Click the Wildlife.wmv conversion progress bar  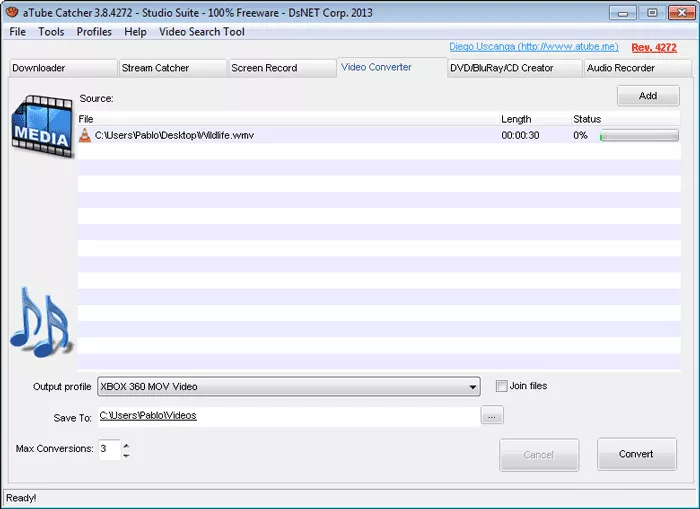639,135
